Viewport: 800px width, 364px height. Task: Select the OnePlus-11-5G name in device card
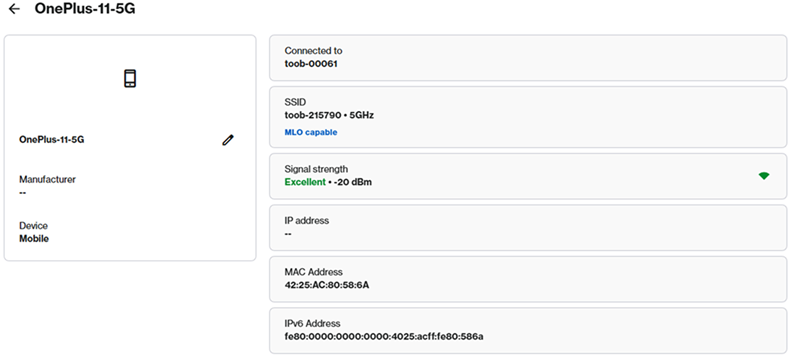click(x=52, y=139)
